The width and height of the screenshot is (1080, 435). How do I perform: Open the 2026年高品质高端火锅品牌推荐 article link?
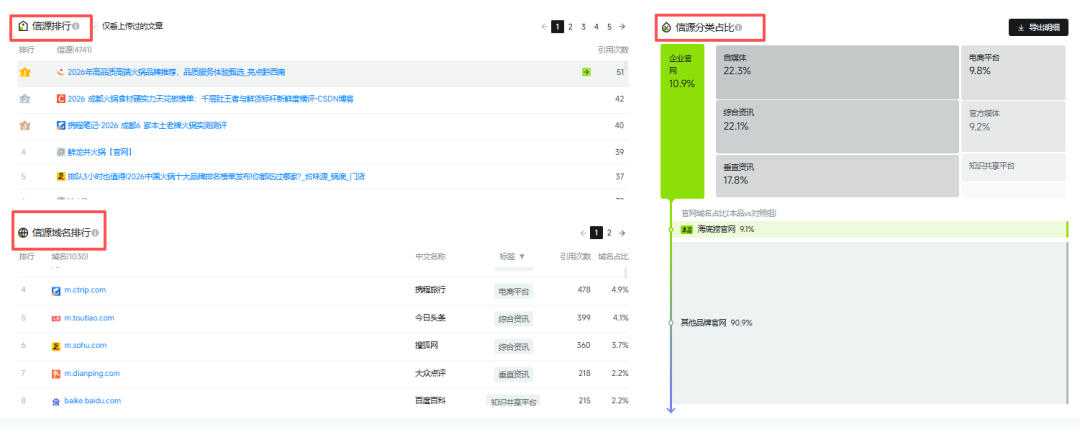click(177, 72)
